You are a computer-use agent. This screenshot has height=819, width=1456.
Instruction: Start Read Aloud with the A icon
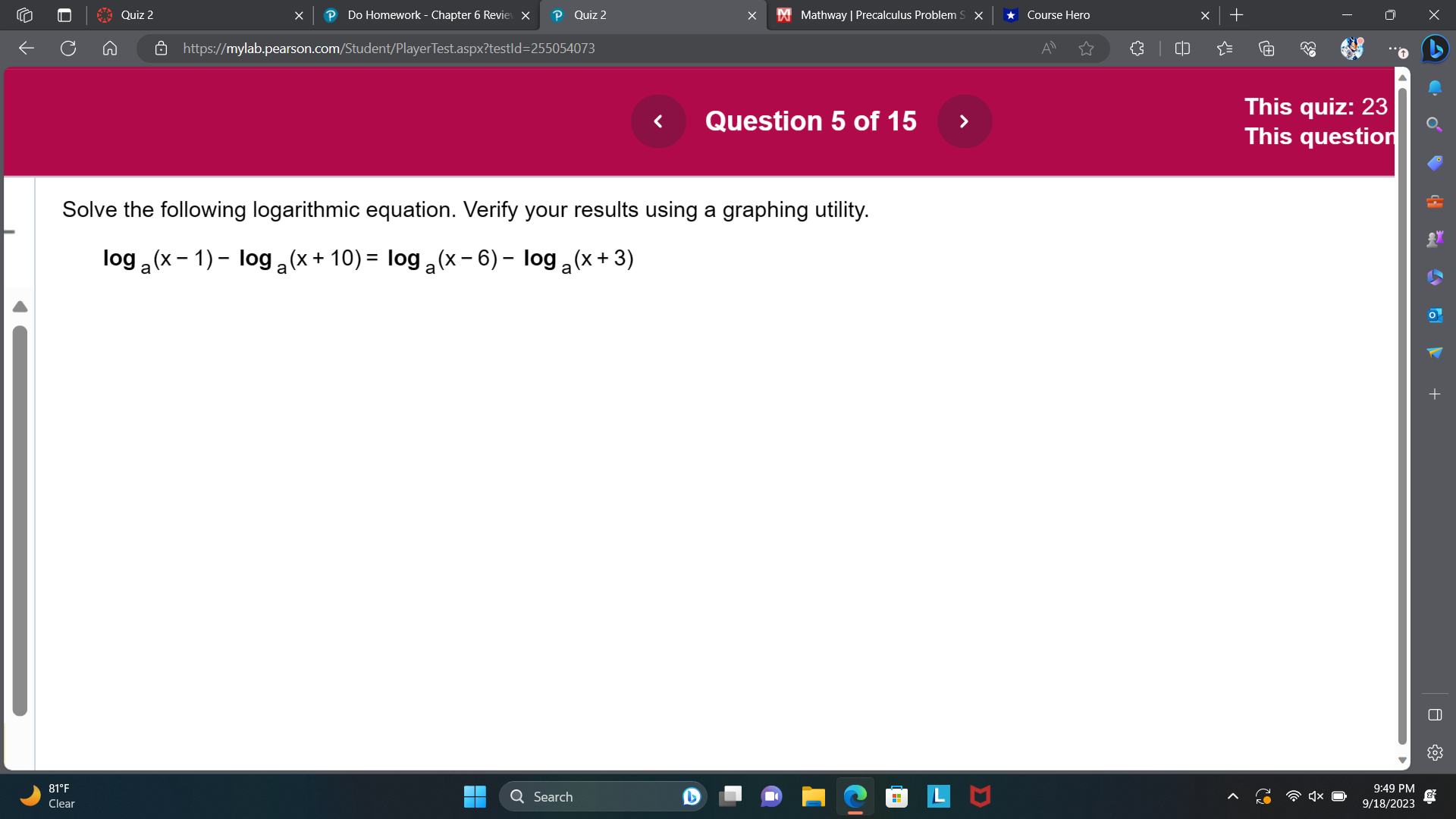1049,49
